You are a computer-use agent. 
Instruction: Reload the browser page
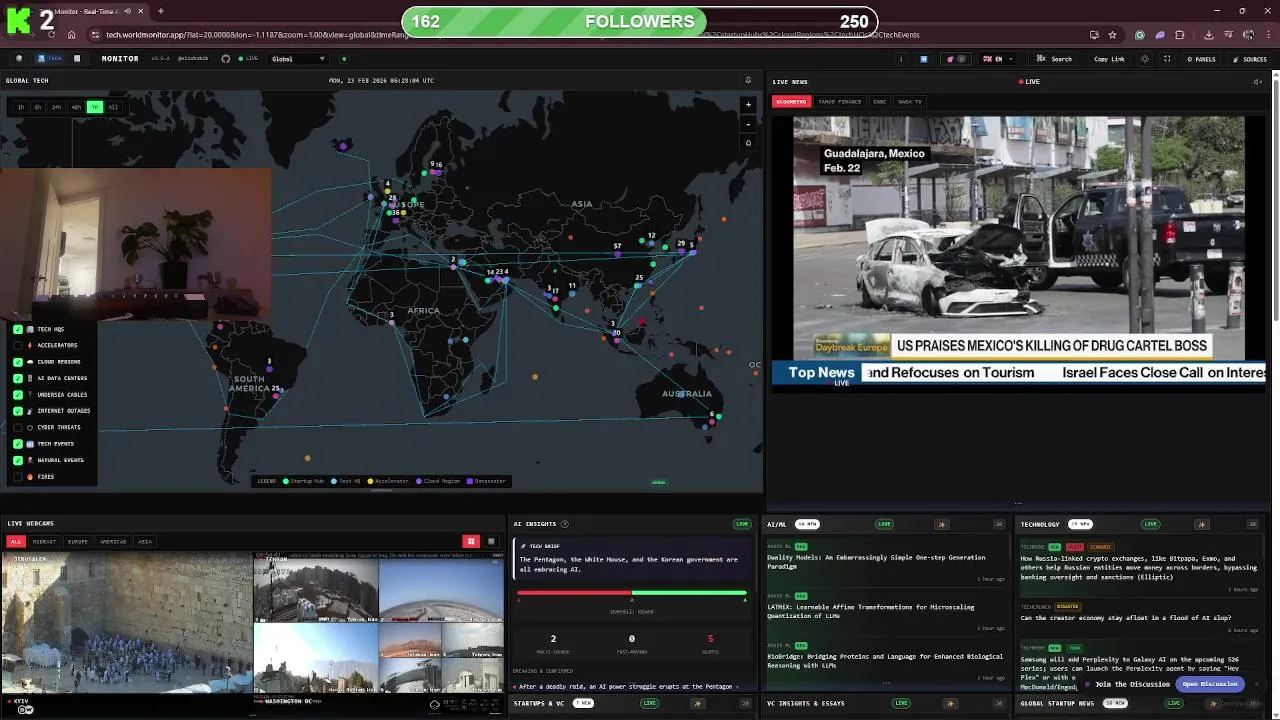[x=50, y=35]
